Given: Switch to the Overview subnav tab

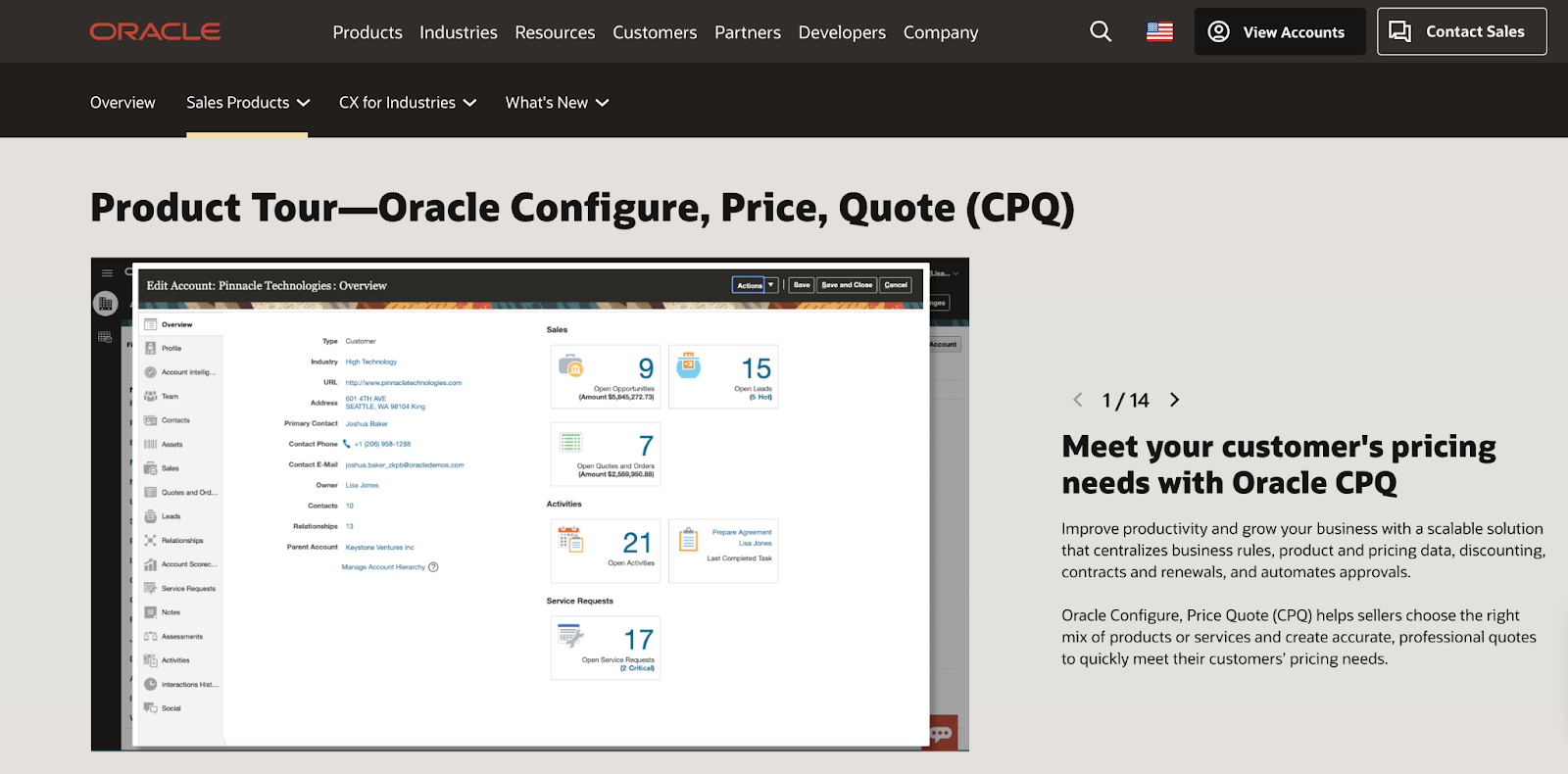Looking at the screenshot, I should tap(122, 102).
